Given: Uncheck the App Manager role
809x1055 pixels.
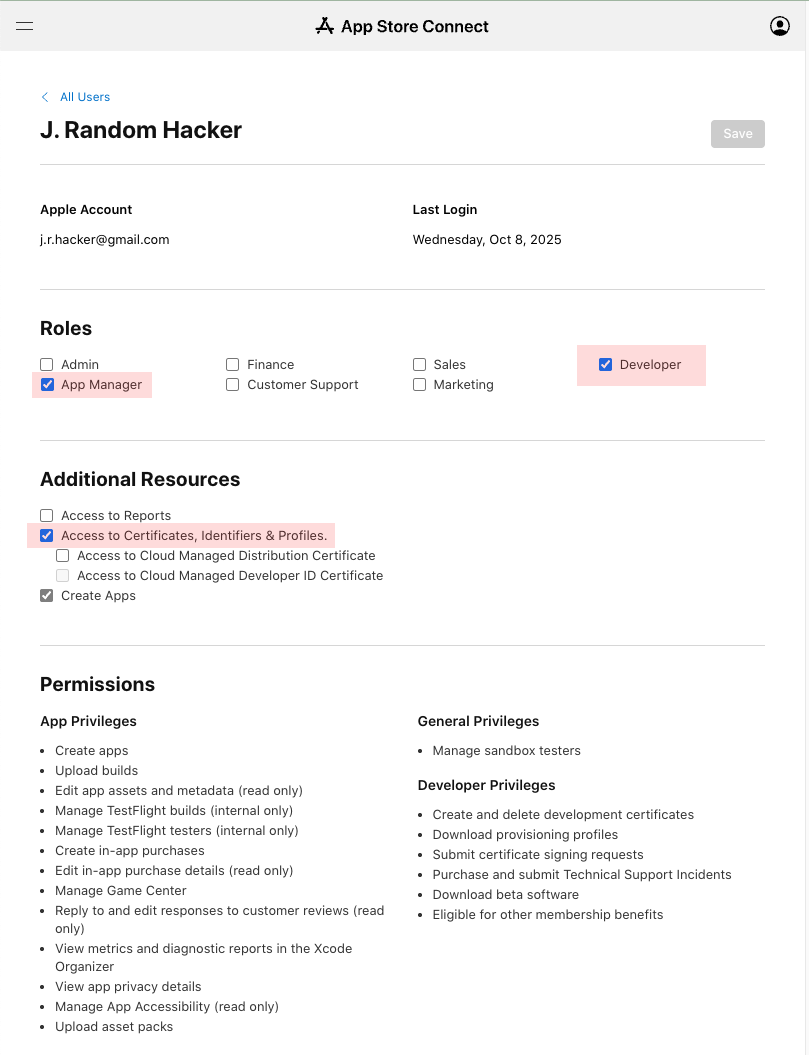Looking at the screenshot, I should click(47, 385).
